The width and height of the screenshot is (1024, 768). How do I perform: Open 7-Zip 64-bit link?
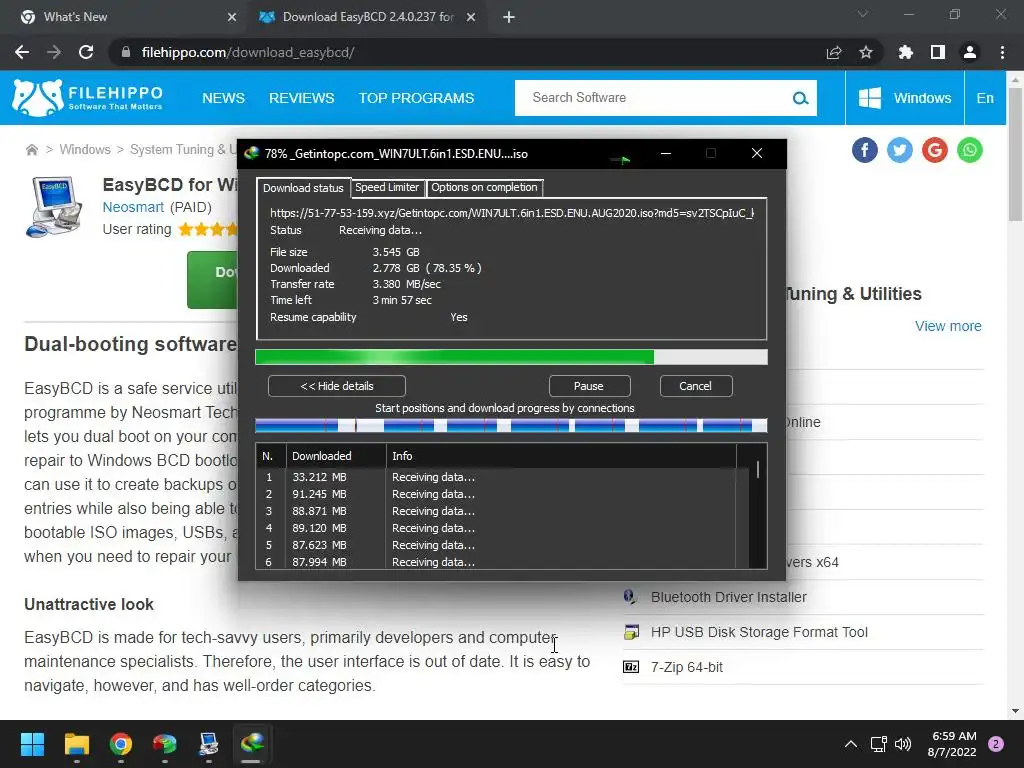686,667
